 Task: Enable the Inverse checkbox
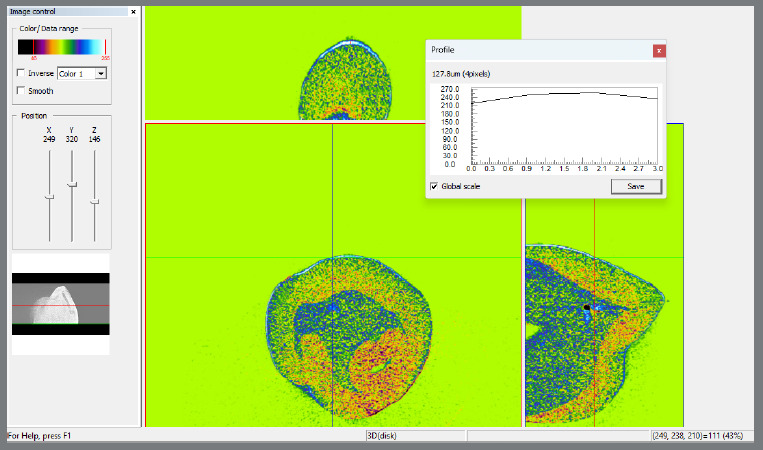(x=21, y=73)
